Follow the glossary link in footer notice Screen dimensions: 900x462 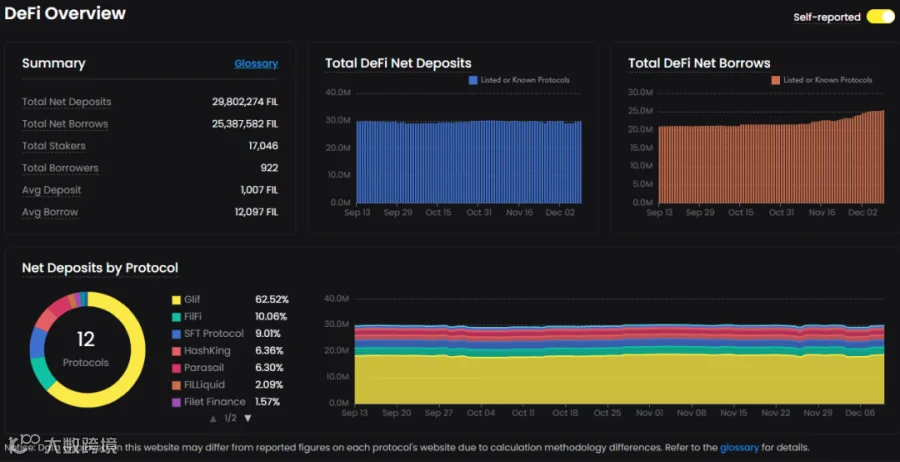coord(739,447)
